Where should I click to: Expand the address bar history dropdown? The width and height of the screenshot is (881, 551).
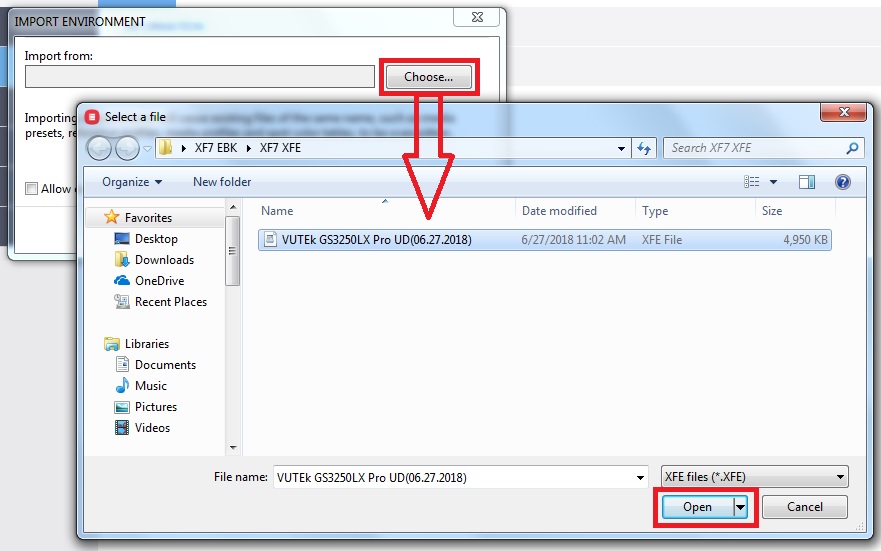pyautogui.click(x=621, y=148)
